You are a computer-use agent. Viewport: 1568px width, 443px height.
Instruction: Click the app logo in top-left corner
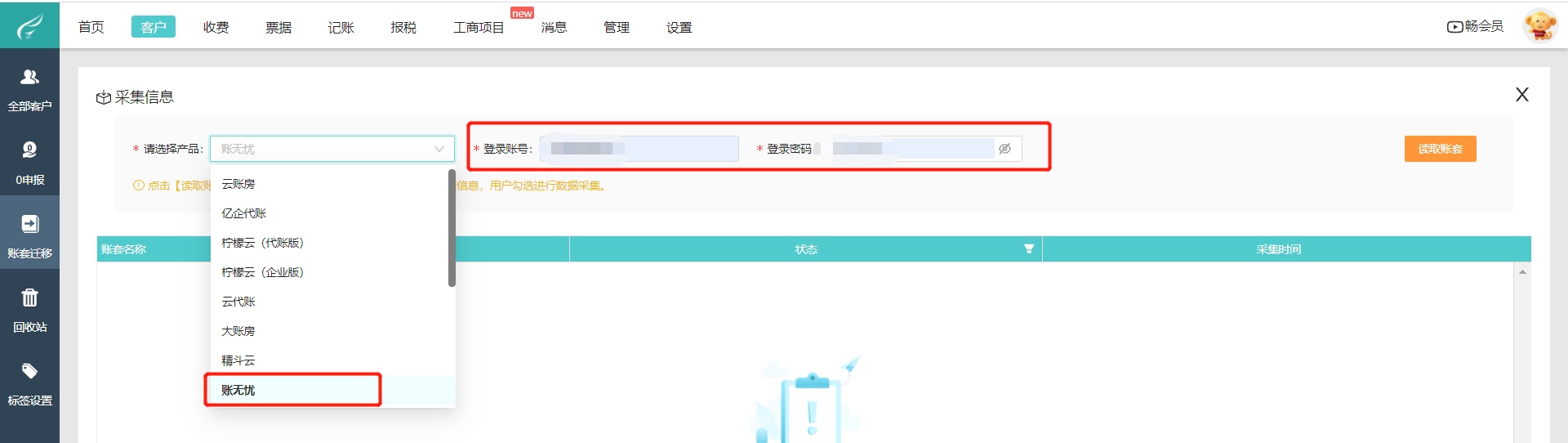coord(29,25)
